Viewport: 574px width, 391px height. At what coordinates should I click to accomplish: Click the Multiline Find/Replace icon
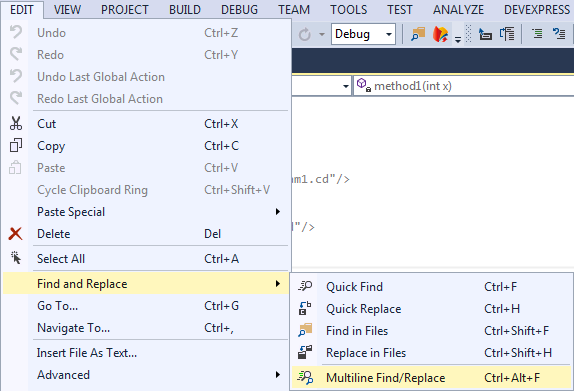coord(305,377)
